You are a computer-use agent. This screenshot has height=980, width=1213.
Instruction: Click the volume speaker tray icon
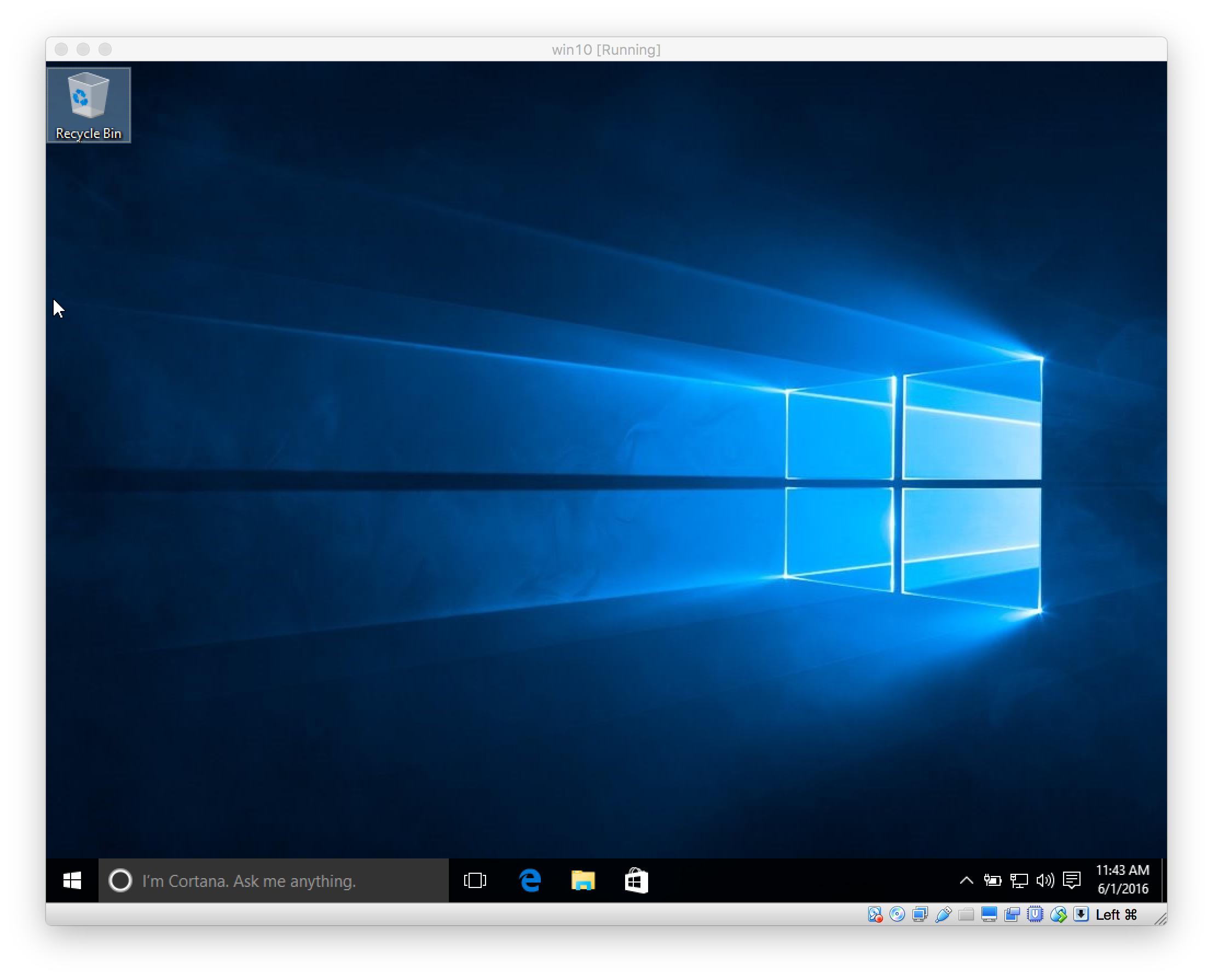pos(1045,880)
